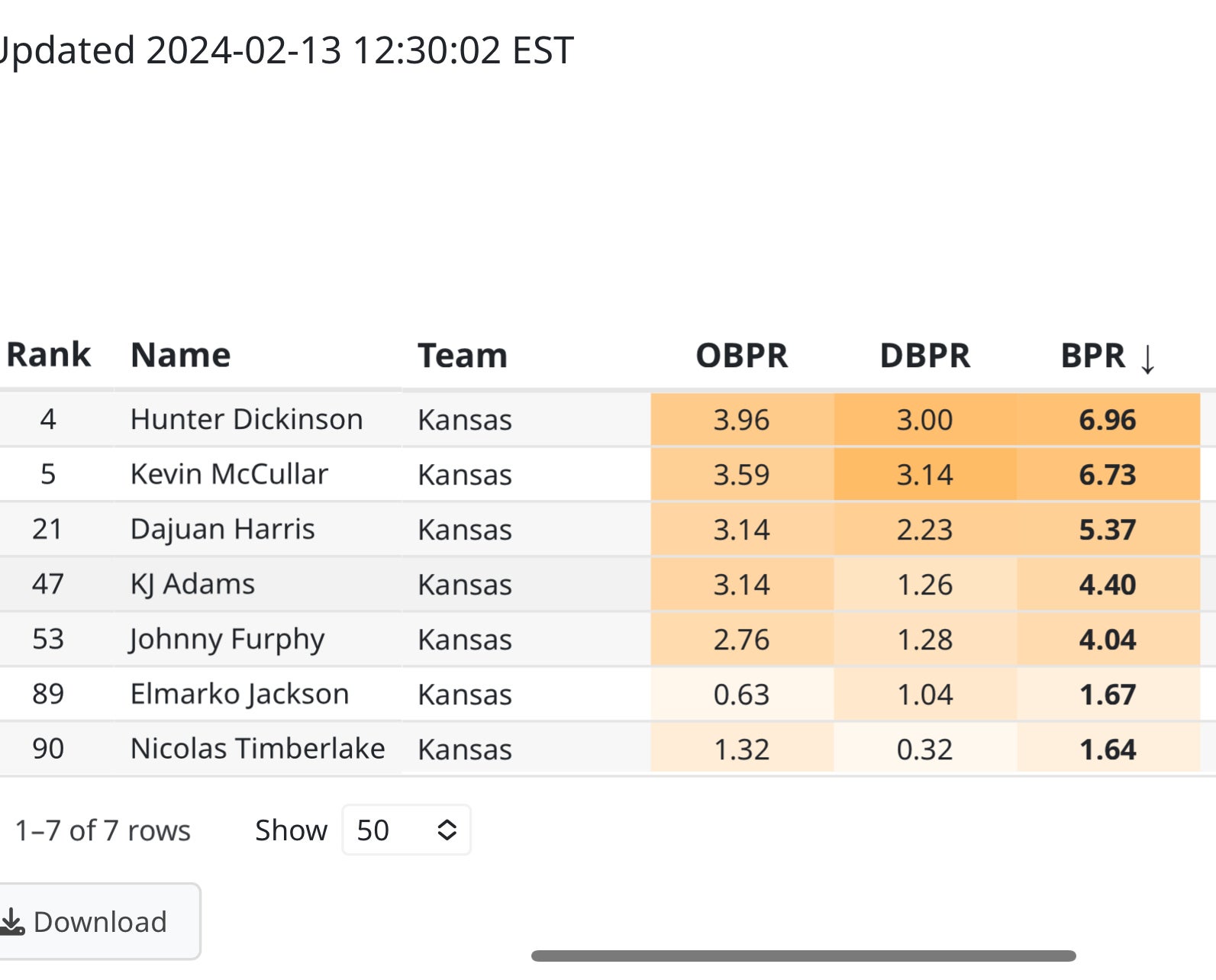
Task: Click the Show rows stepper chevrons
Action: [x=447, y=830]
